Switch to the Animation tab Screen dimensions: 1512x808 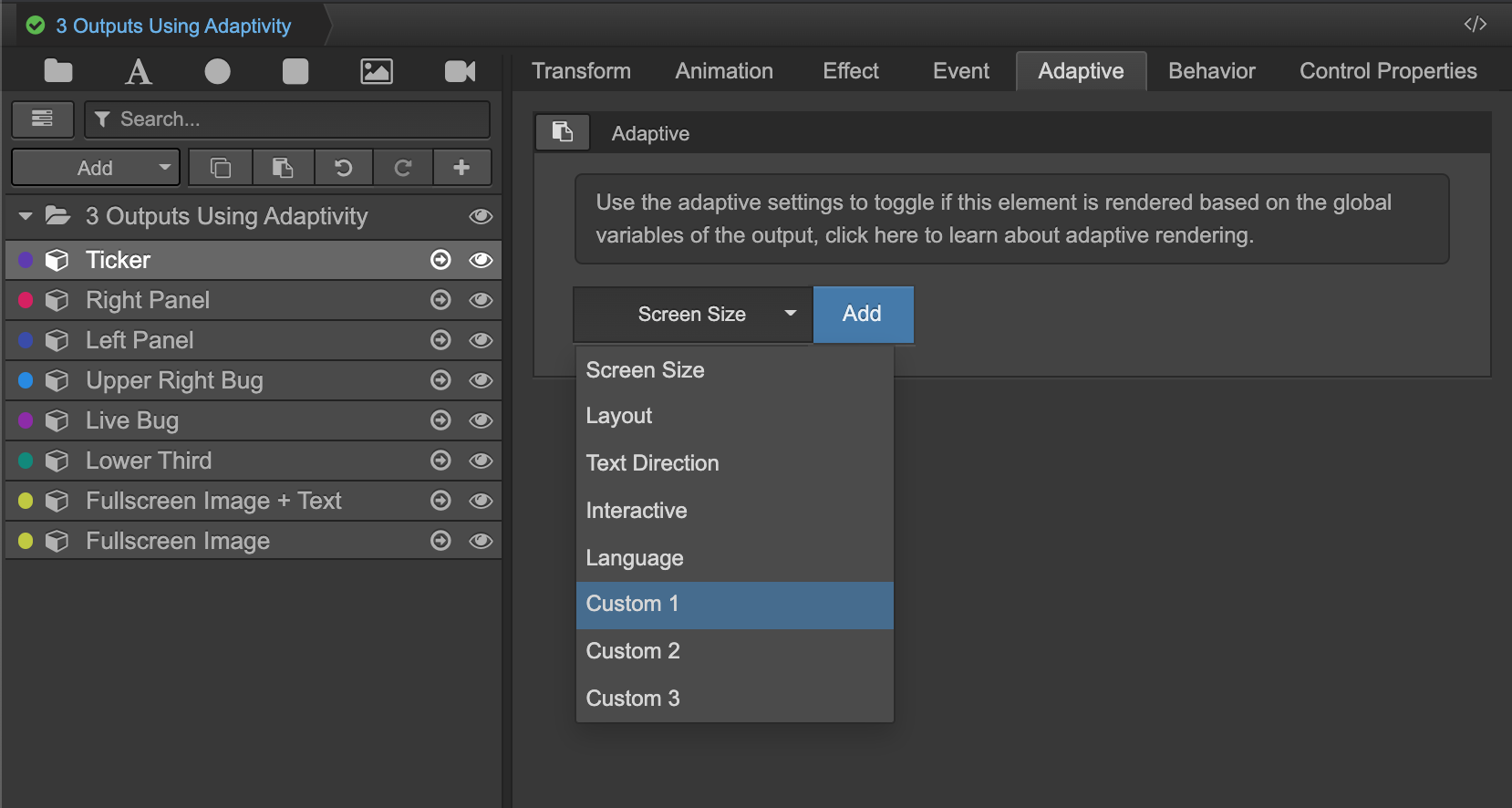pos(723,71)
